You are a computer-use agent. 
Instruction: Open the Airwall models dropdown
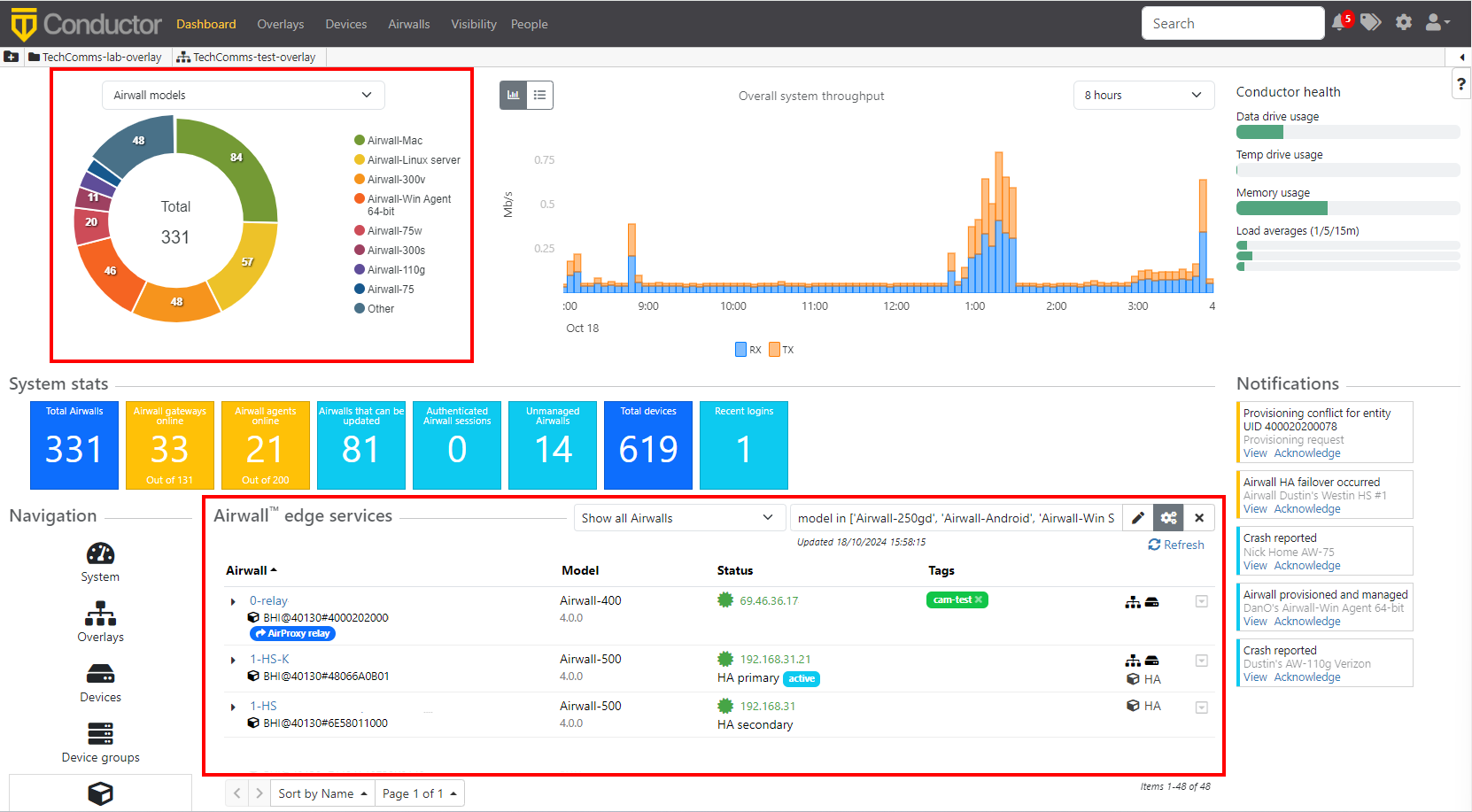click(244, 95)
